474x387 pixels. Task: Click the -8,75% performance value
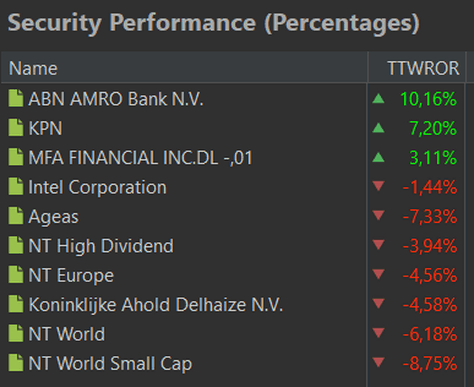click(430, 363)
